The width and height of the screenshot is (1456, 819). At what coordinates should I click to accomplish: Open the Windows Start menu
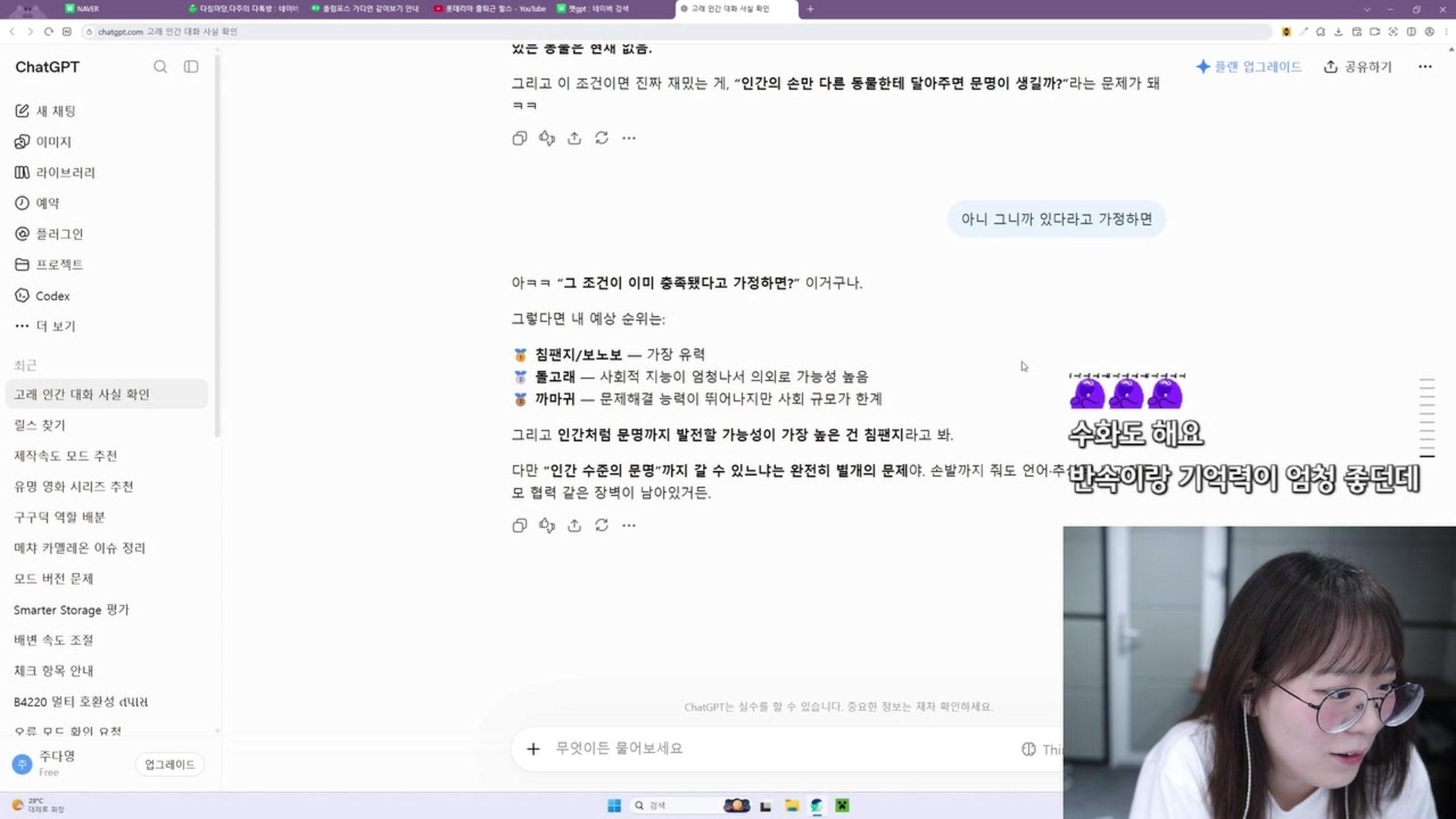click(614, 806)
